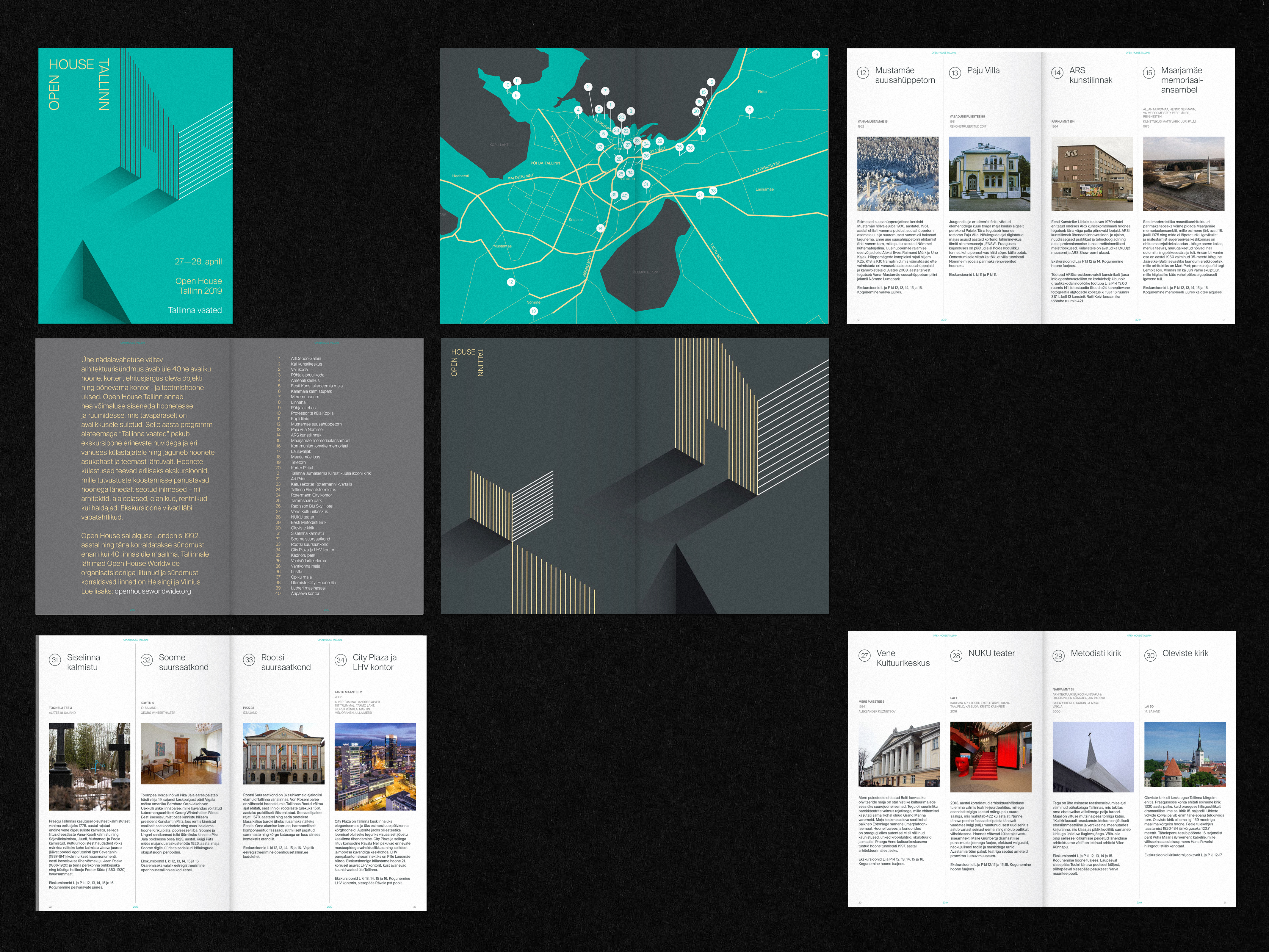The image size is (1269, 952).
Task: Click map pin number 4 on the map
Action: 578,110
